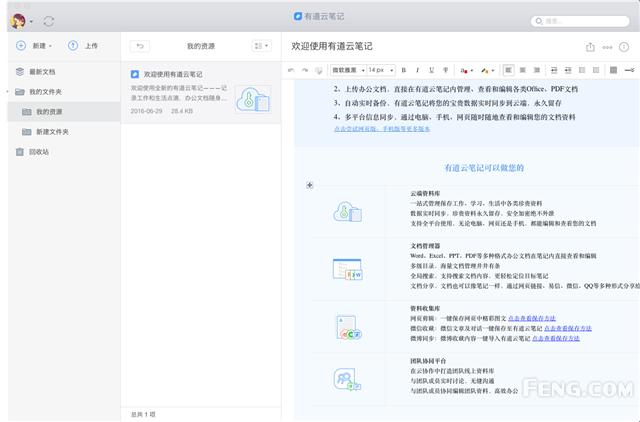This screenshot has height=422, width=640.
Task: Center align the text
Action: pos(522,70)
